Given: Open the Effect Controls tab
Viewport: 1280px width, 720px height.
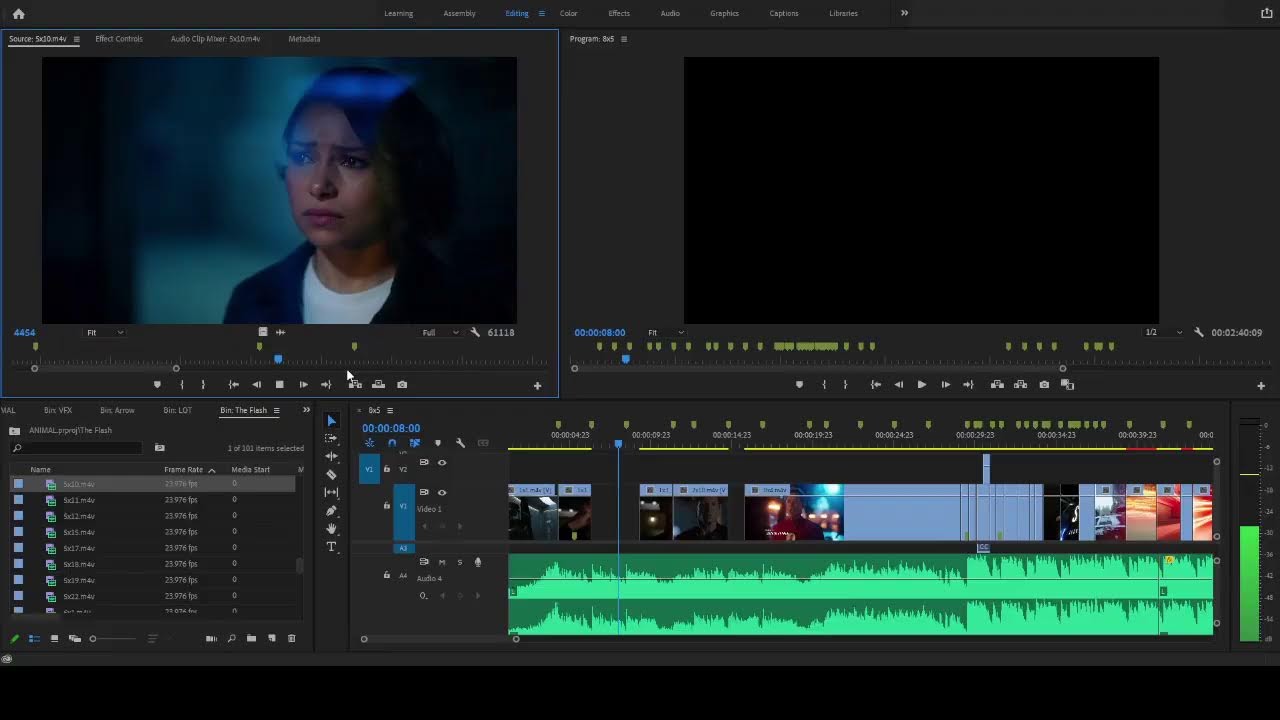Looking at the screenshot, I should [x=119, y=39].
